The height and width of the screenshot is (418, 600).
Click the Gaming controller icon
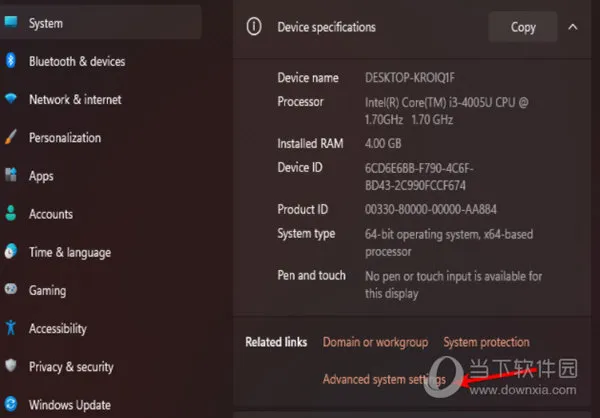(x=11, y=289)
